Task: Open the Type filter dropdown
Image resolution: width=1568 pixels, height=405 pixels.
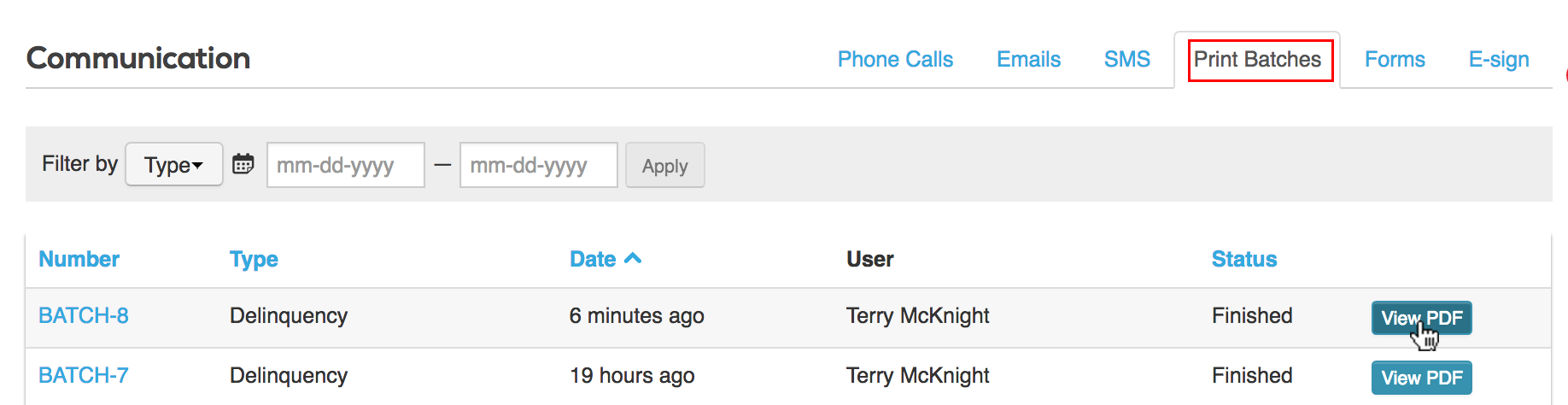Action: (174, 164)
